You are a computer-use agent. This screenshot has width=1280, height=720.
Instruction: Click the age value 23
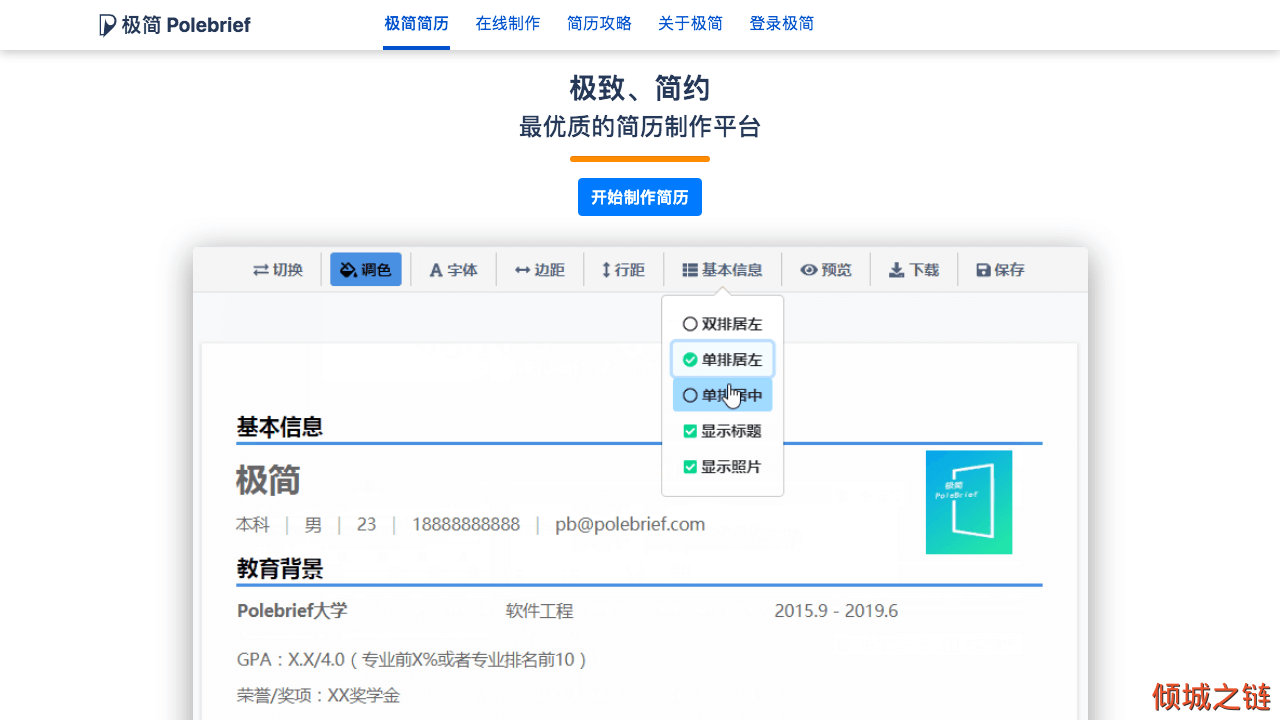point(367,524)
